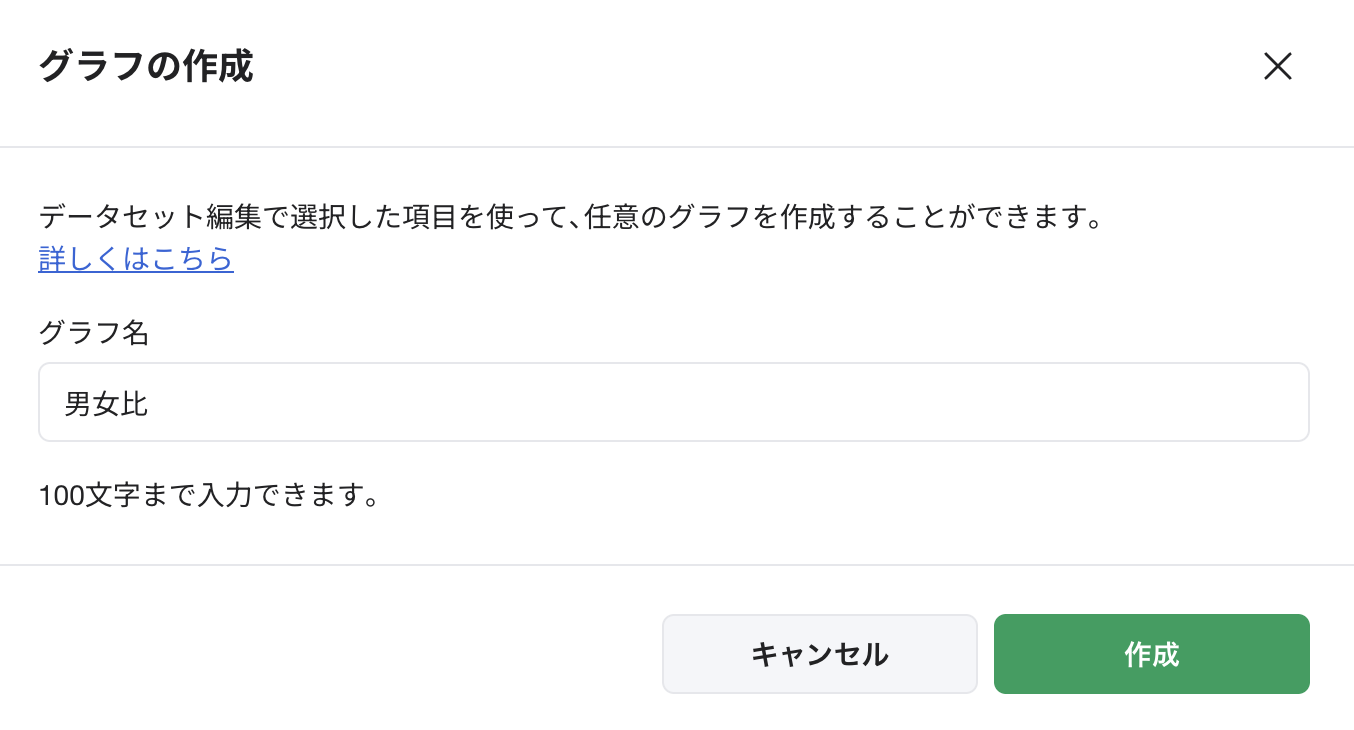The height and width of the screenshot is (730, 1354).
Task: Cancel graph creation with キャンセル
Action: point(819,653)
